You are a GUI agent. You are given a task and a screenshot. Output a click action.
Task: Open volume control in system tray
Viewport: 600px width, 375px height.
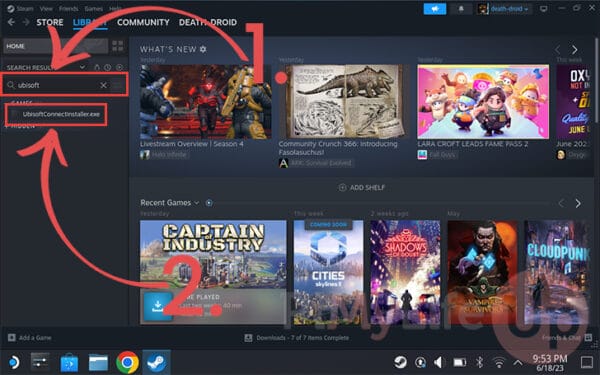click(x=439, y=362)
